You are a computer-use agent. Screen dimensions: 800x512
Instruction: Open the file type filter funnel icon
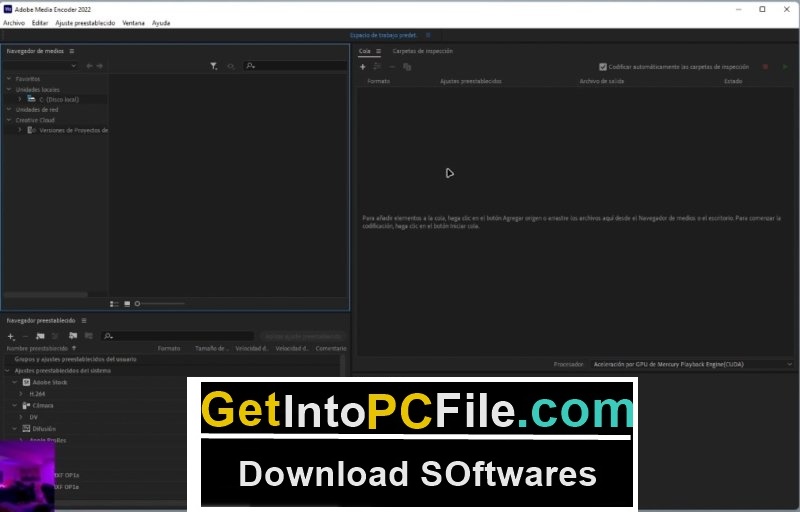(x=214, y=66)
